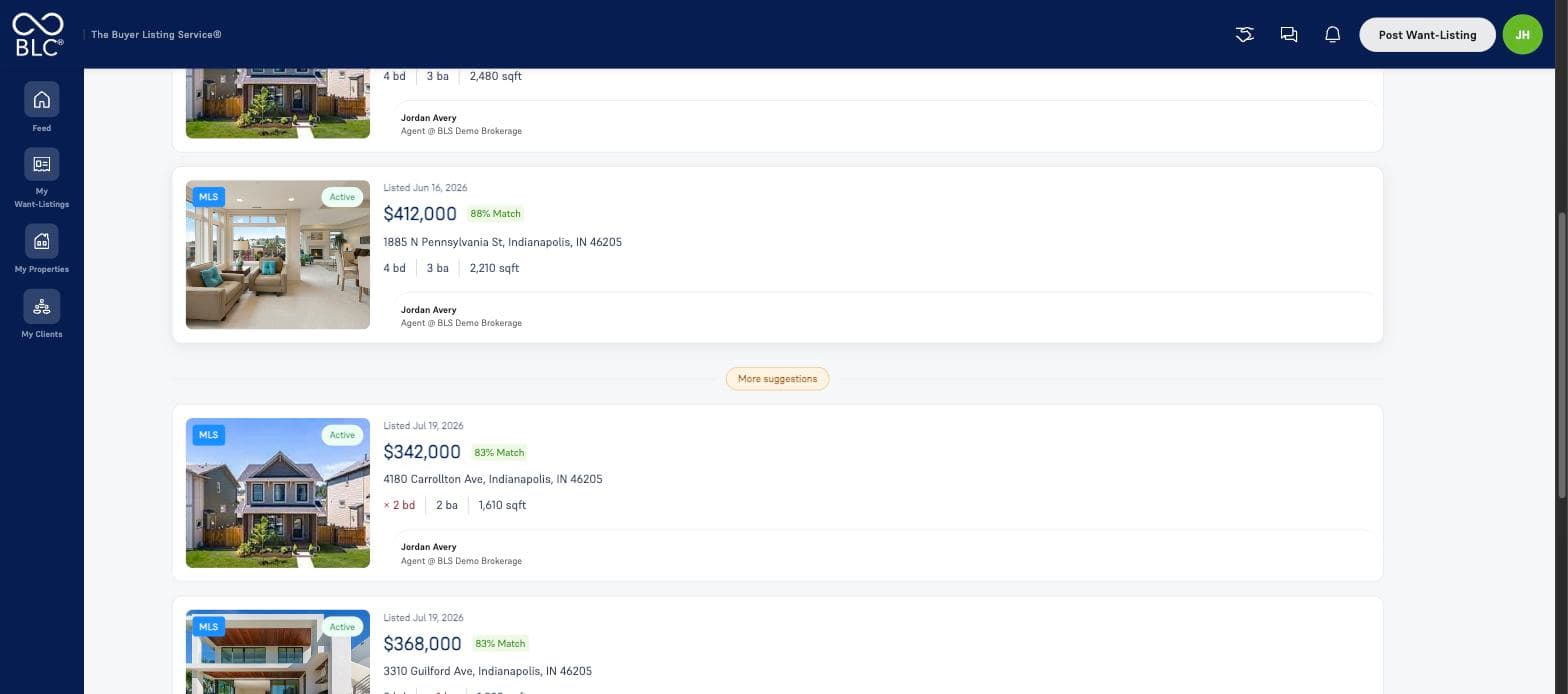This screenshot has height=694, width=1568.
Task: Open JH user avatar menu
Action: [1522, 34]
